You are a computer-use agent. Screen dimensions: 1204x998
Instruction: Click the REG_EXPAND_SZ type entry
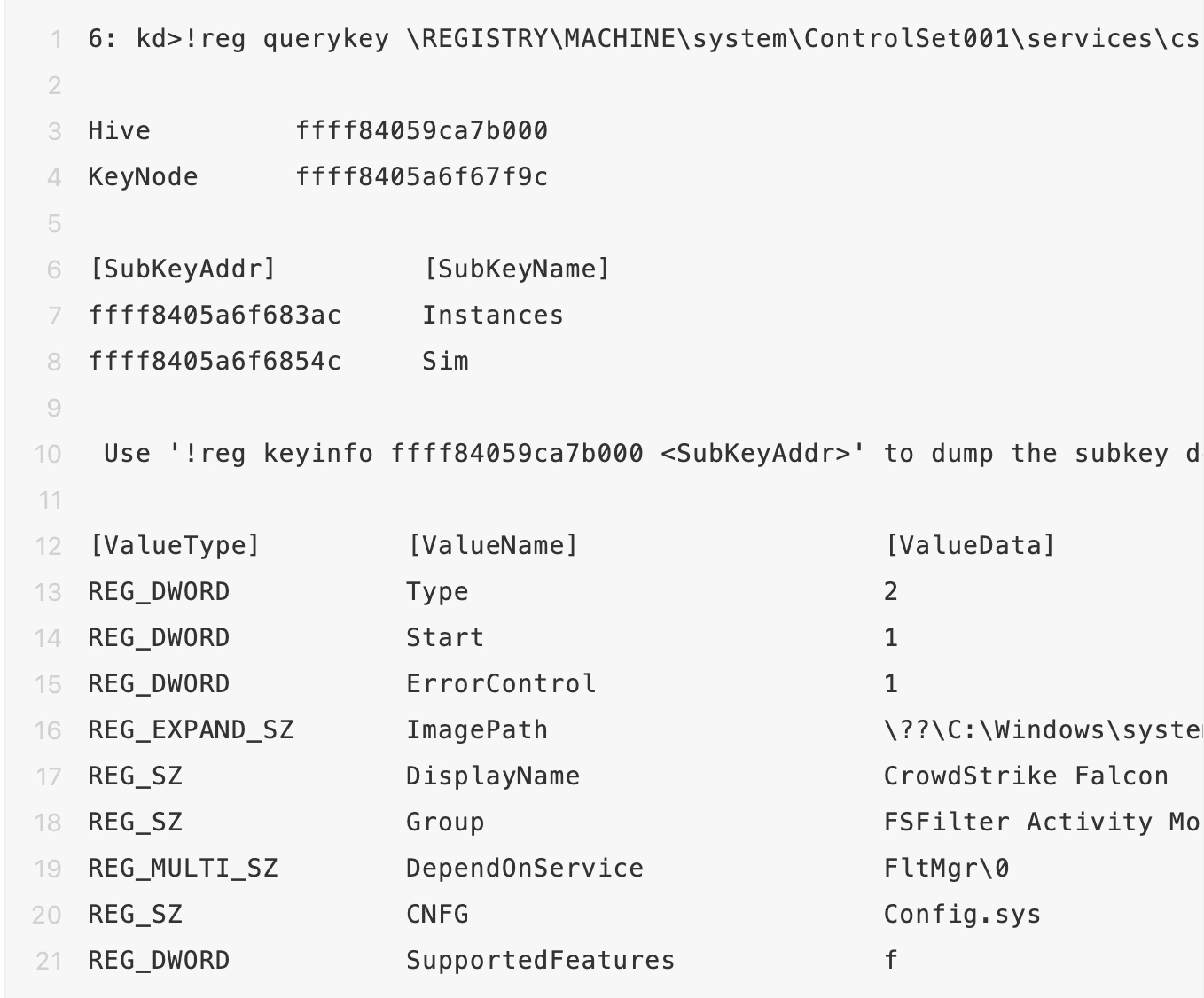[191, 730]
